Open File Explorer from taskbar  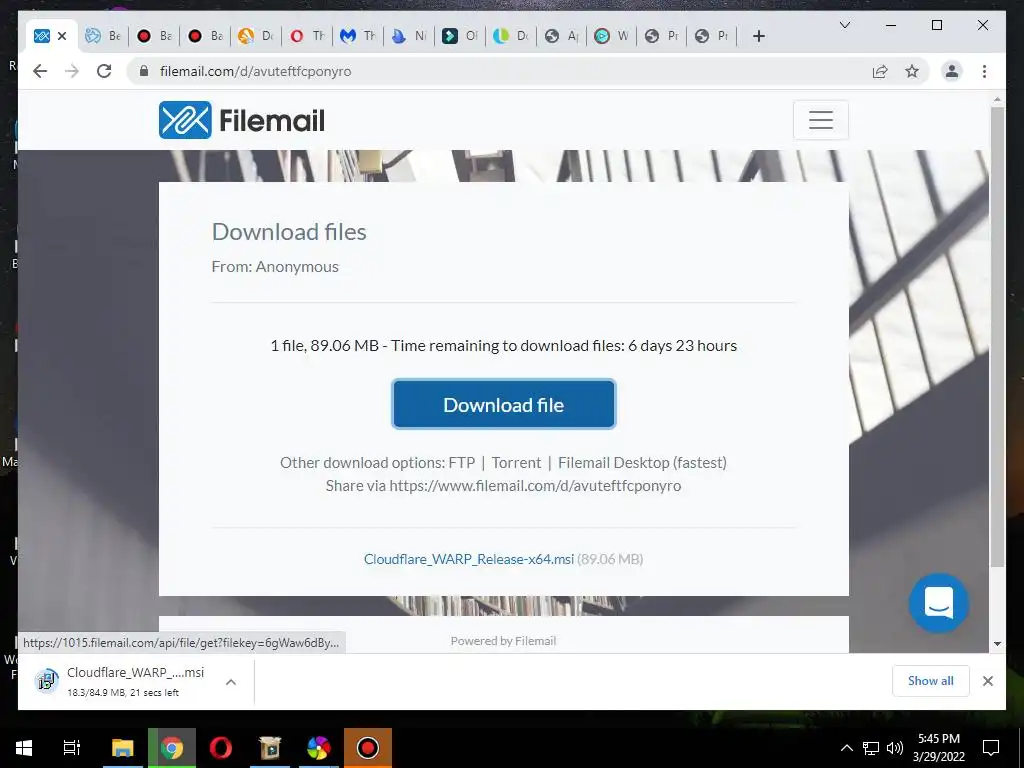pos(122,748)
